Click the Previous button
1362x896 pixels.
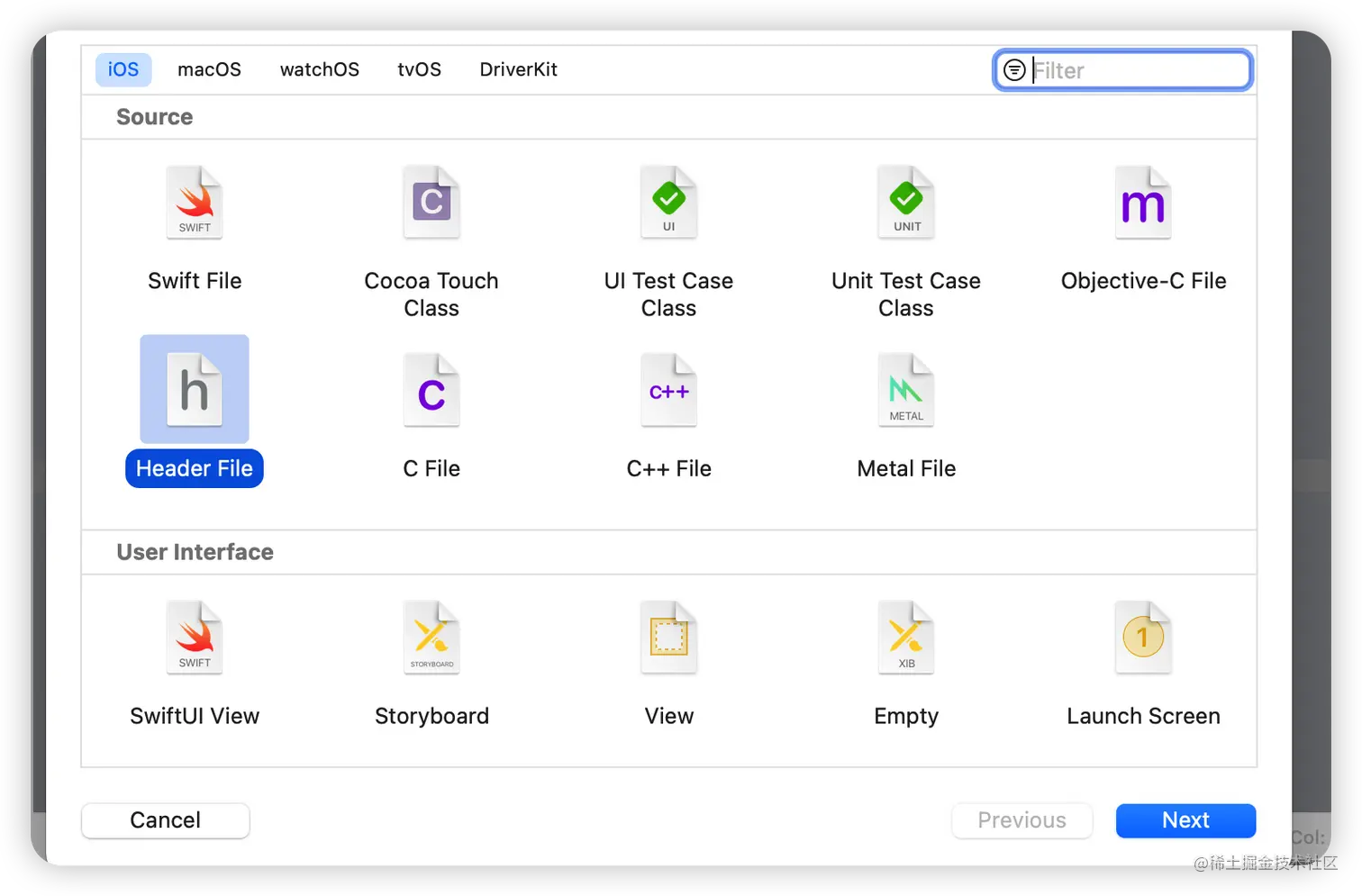(1022, 820)
